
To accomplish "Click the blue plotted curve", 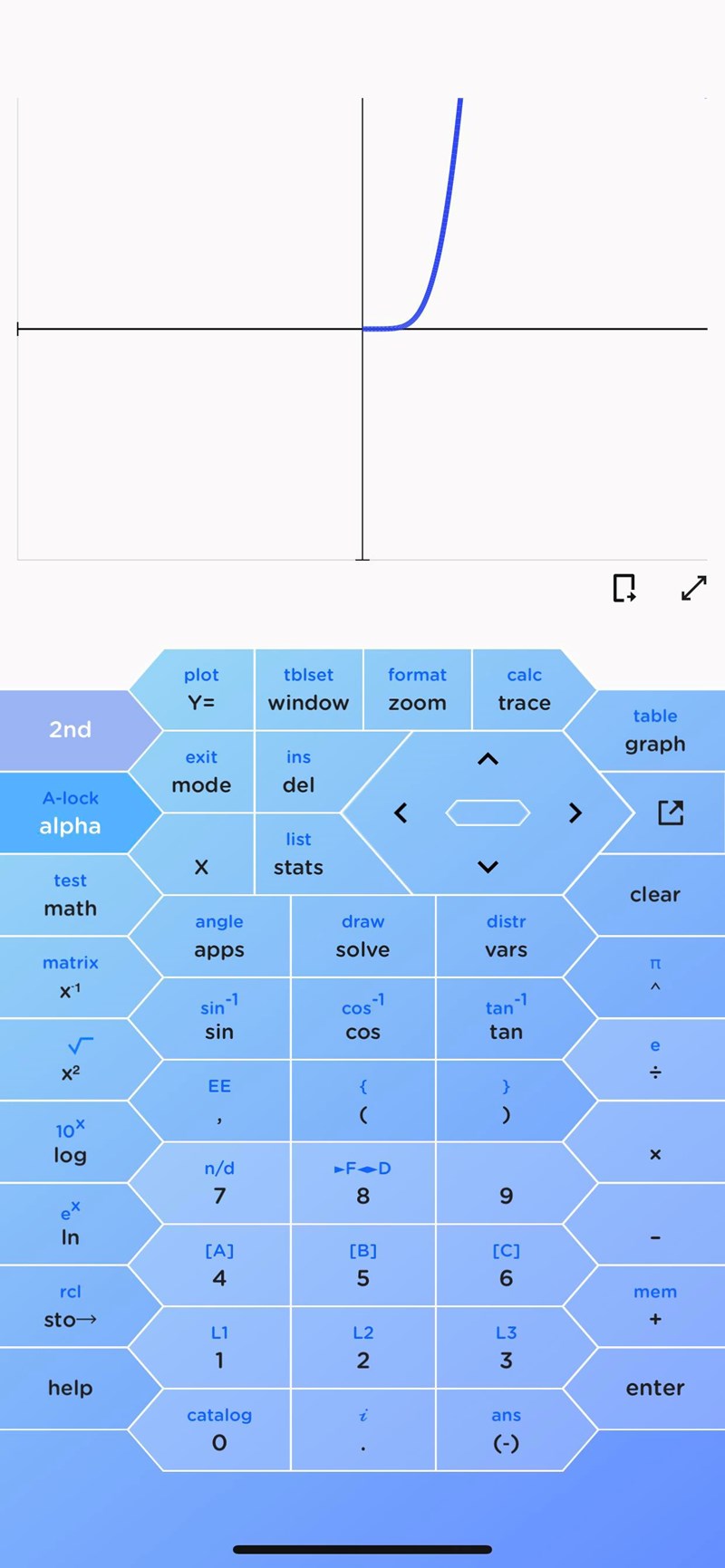I will 443,226.
